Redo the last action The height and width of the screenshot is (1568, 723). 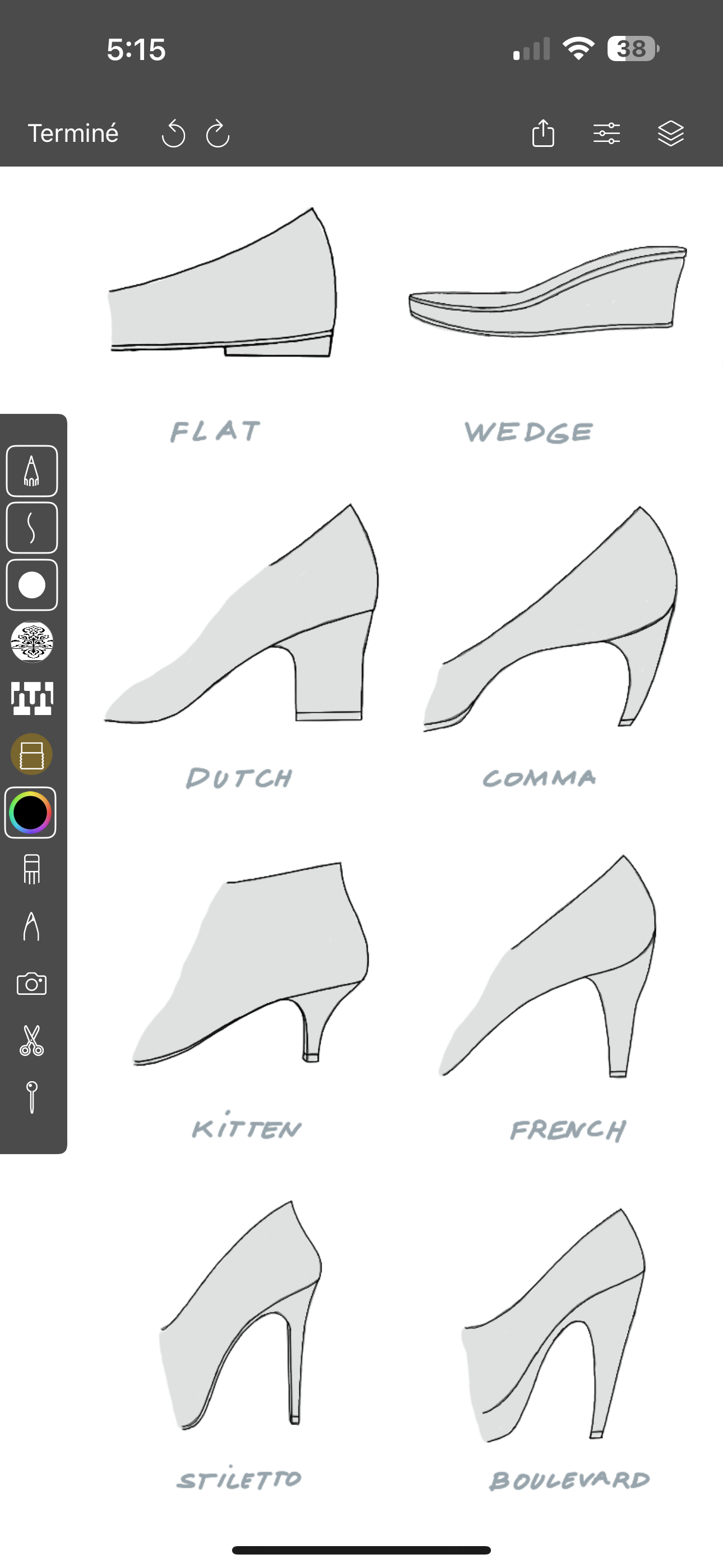coord(217,133)
